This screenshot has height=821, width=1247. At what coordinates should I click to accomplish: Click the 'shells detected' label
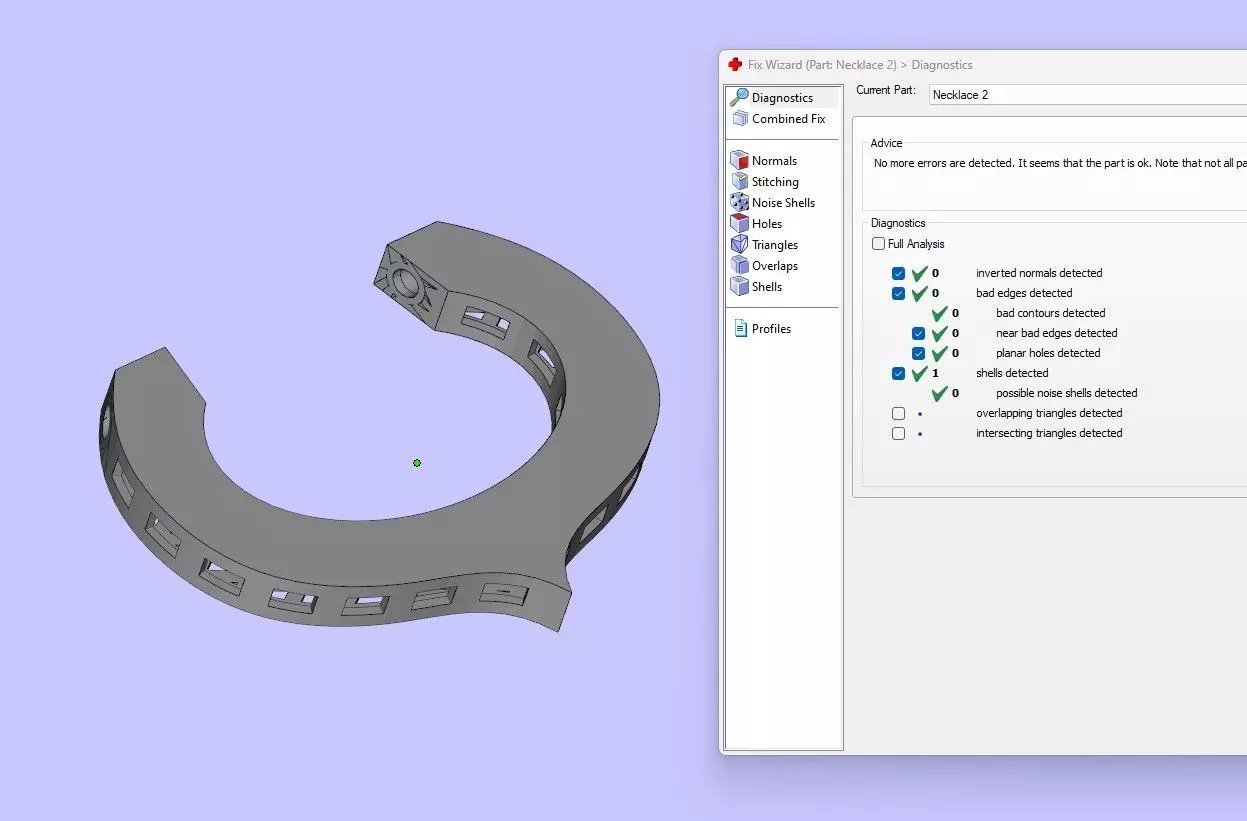1012,373
